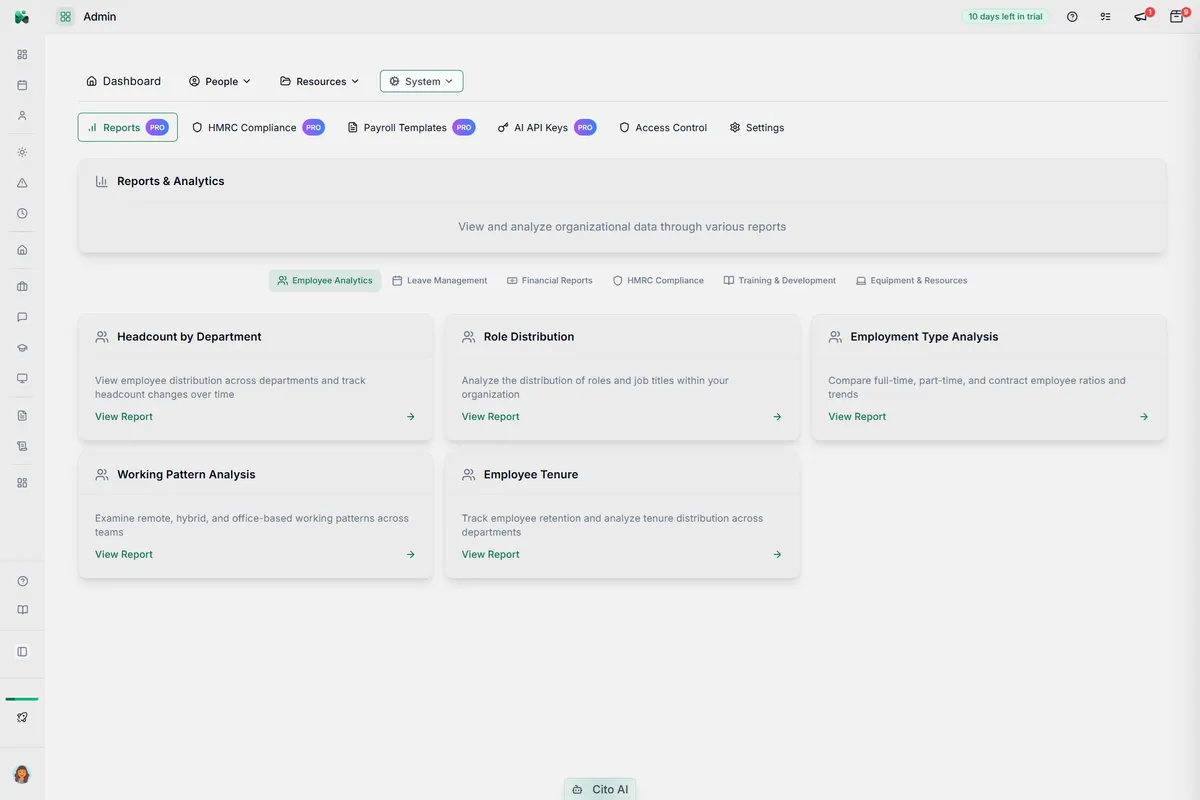Expand the Resources dropdown menu

pos(320,81)
